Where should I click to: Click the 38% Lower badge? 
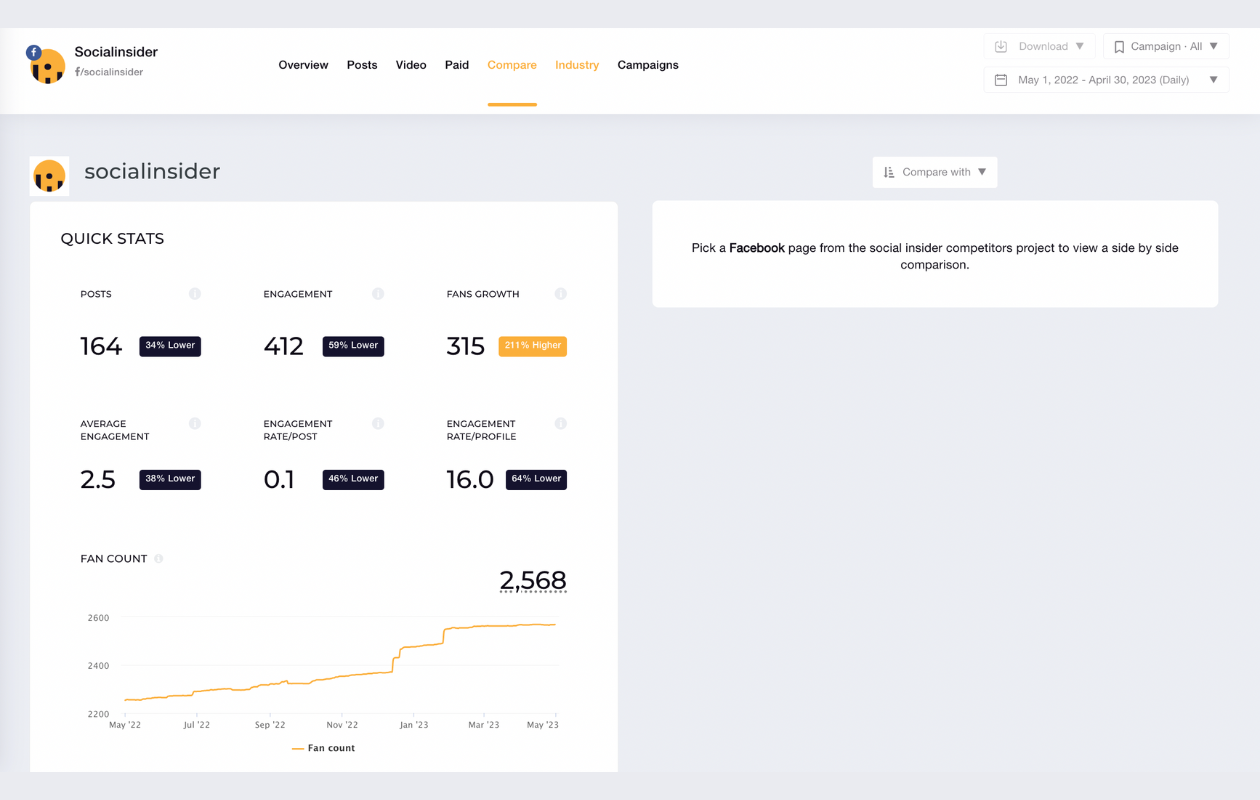click(x=170, y=479)
